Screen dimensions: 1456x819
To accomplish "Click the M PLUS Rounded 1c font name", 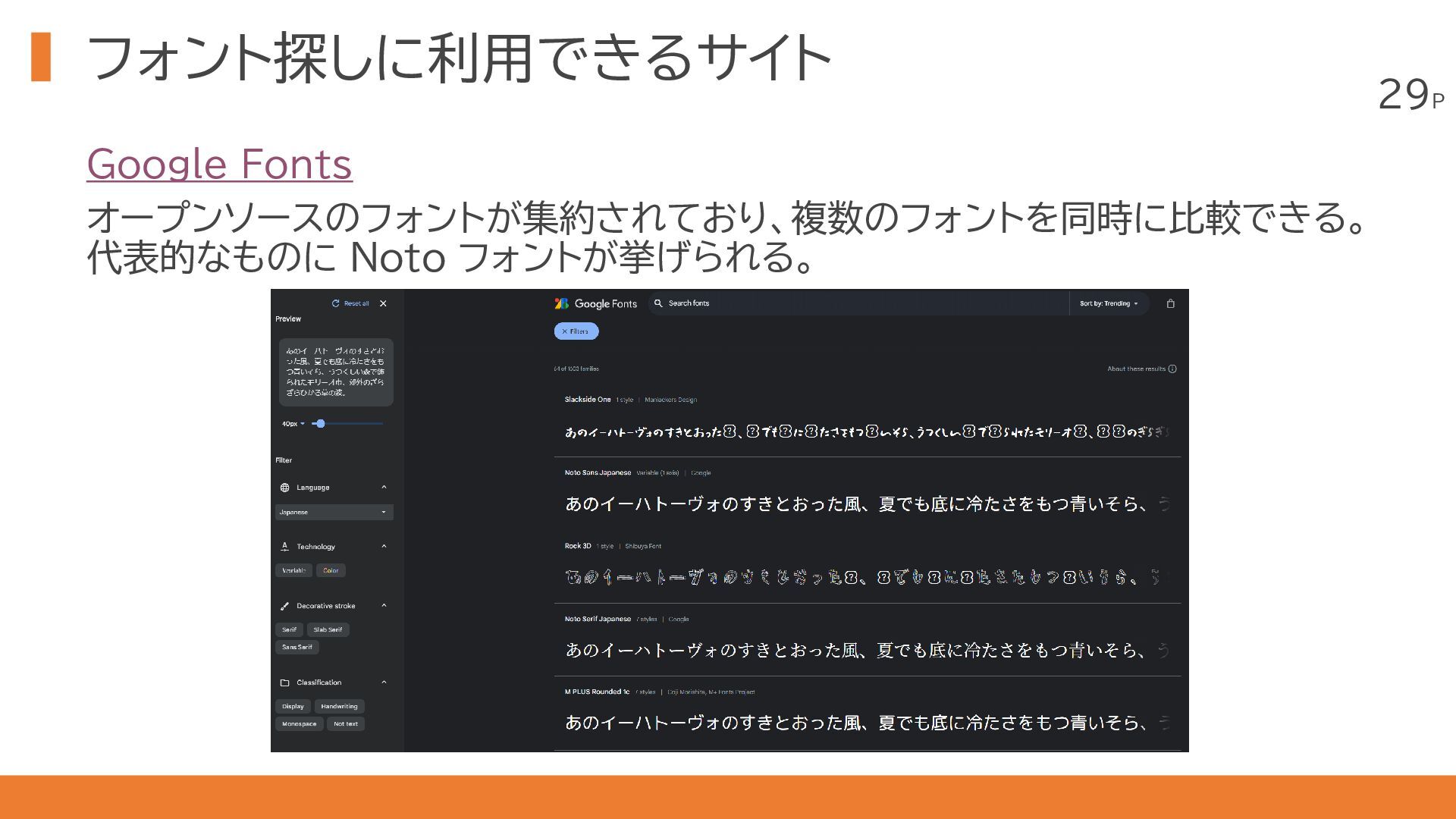I will 597,692.
